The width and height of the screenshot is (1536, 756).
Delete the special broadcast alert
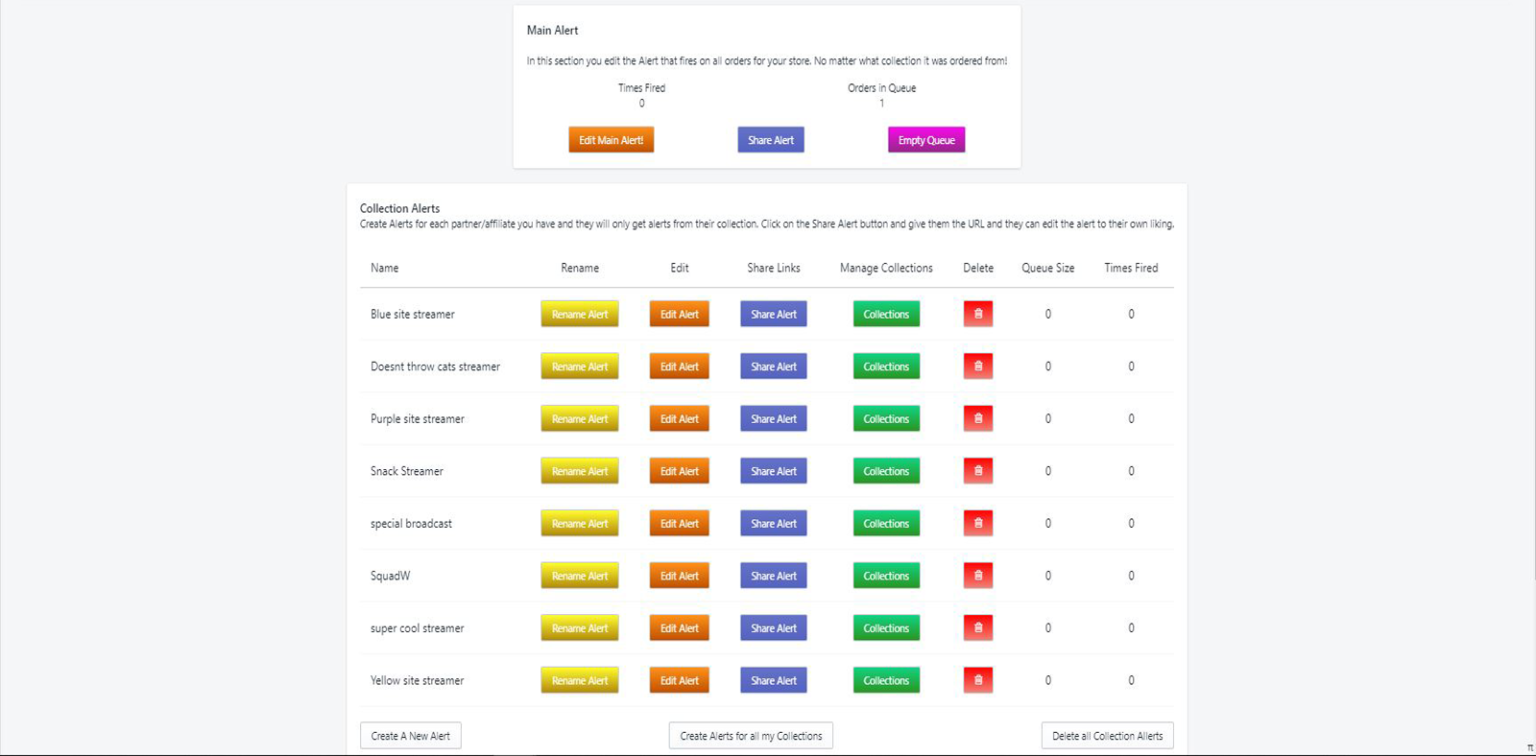[x=978, y=523]
